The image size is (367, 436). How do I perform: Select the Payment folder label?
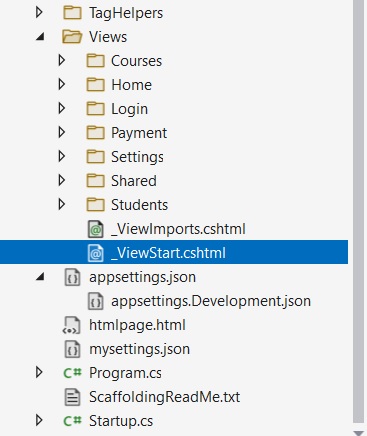(139, 133)
